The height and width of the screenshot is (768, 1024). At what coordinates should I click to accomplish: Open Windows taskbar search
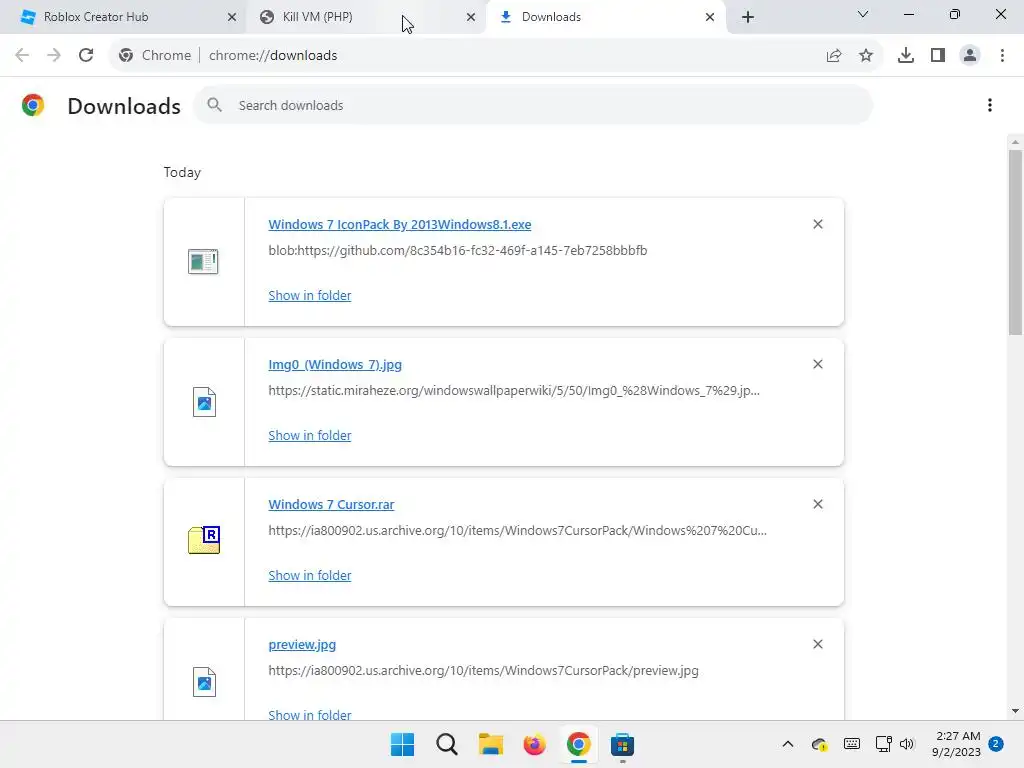pyautogui.click(x=447, y=744)
